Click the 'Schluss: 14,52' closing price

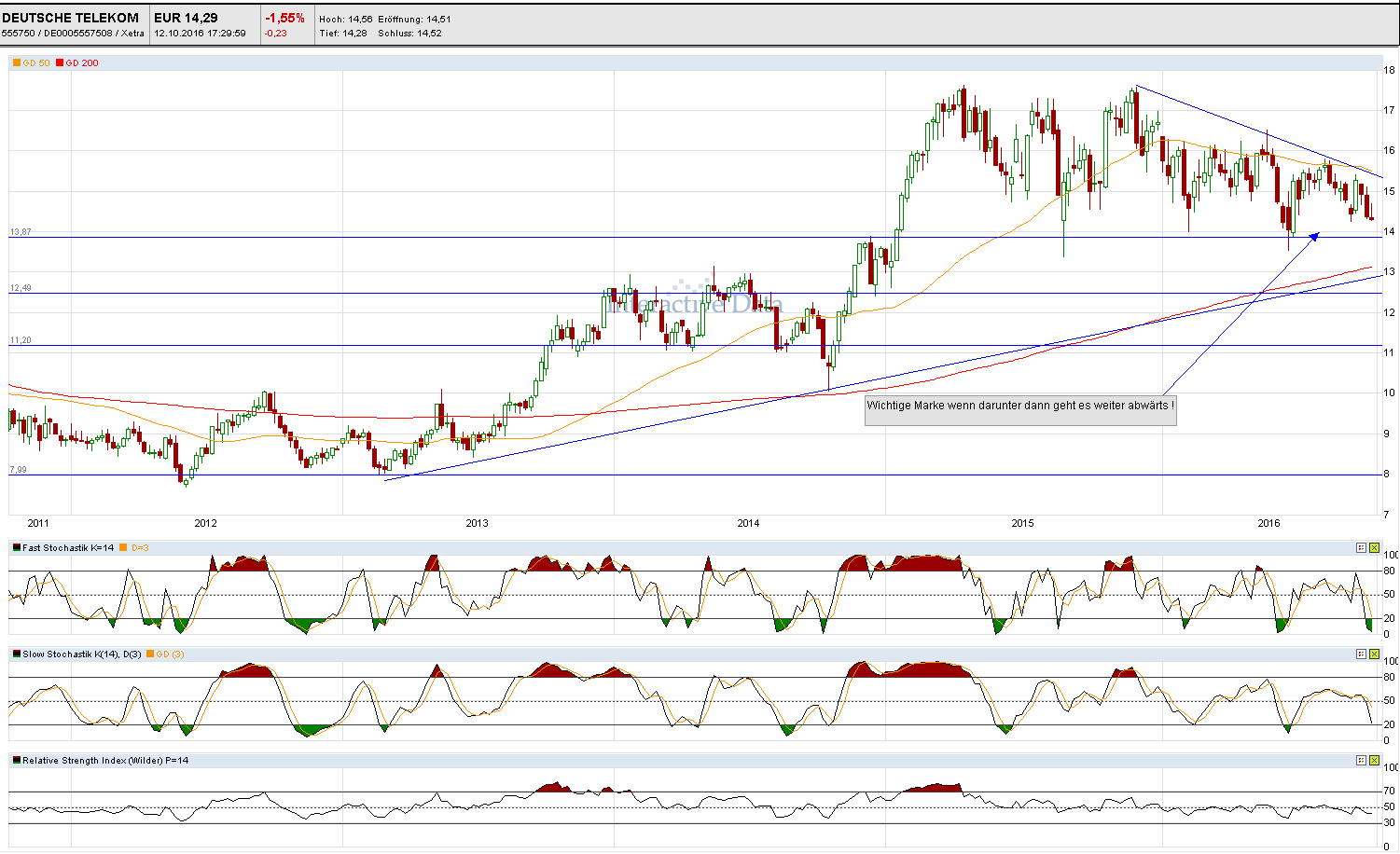pyautogui.click(x=409, y=34)
